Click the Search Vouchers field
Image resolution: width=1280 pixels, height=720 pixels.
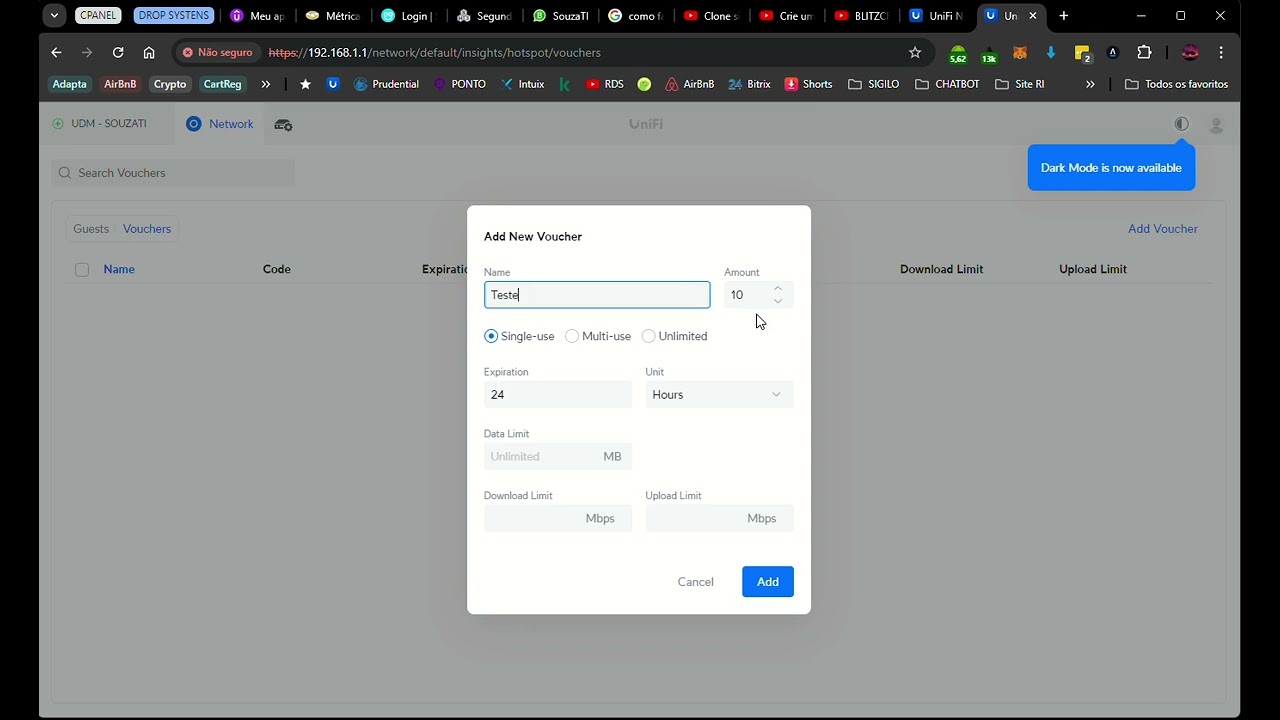(173, 173)
